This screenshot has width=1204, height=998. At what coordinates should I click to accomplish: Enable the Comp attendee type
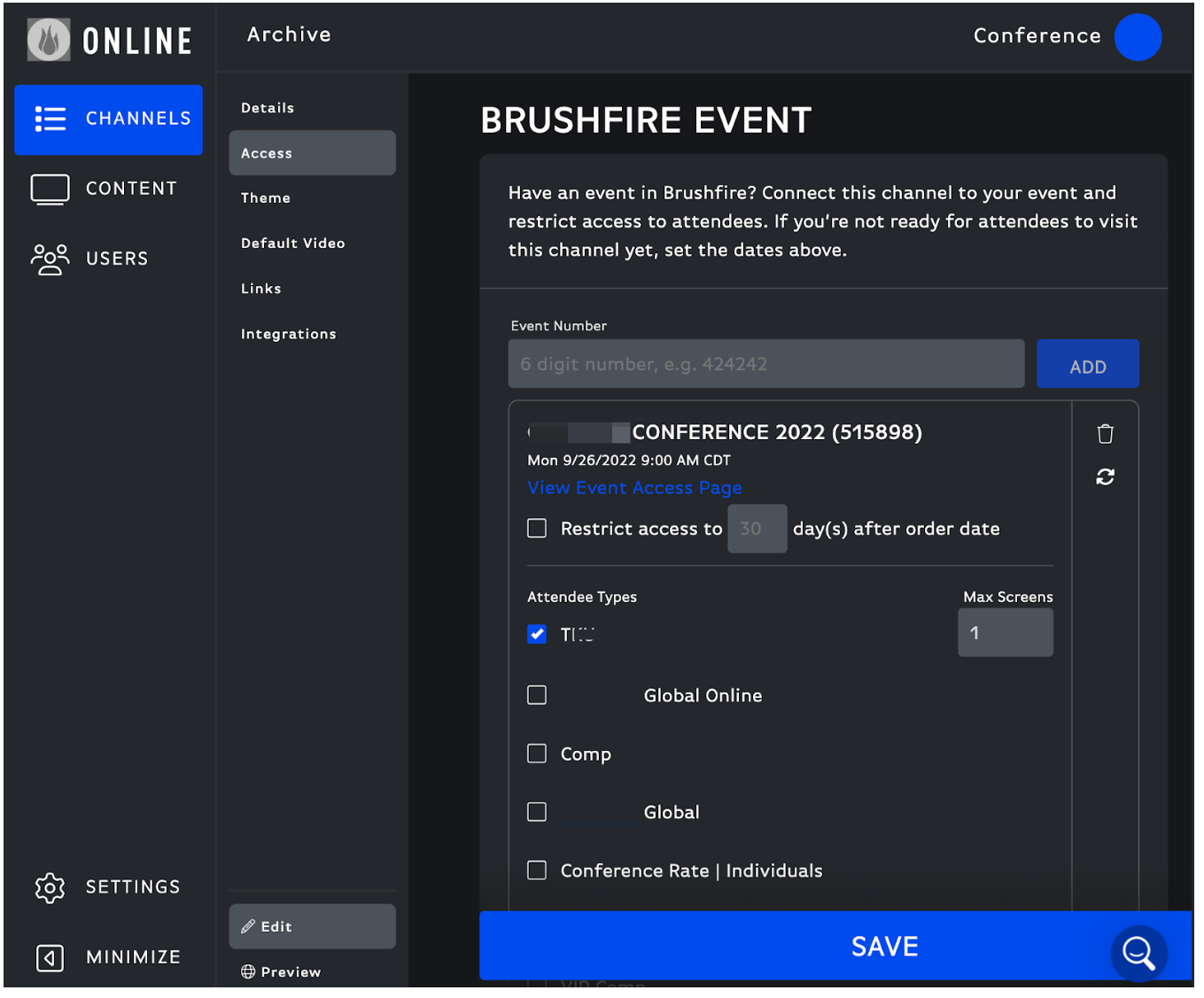pos(537,754)
